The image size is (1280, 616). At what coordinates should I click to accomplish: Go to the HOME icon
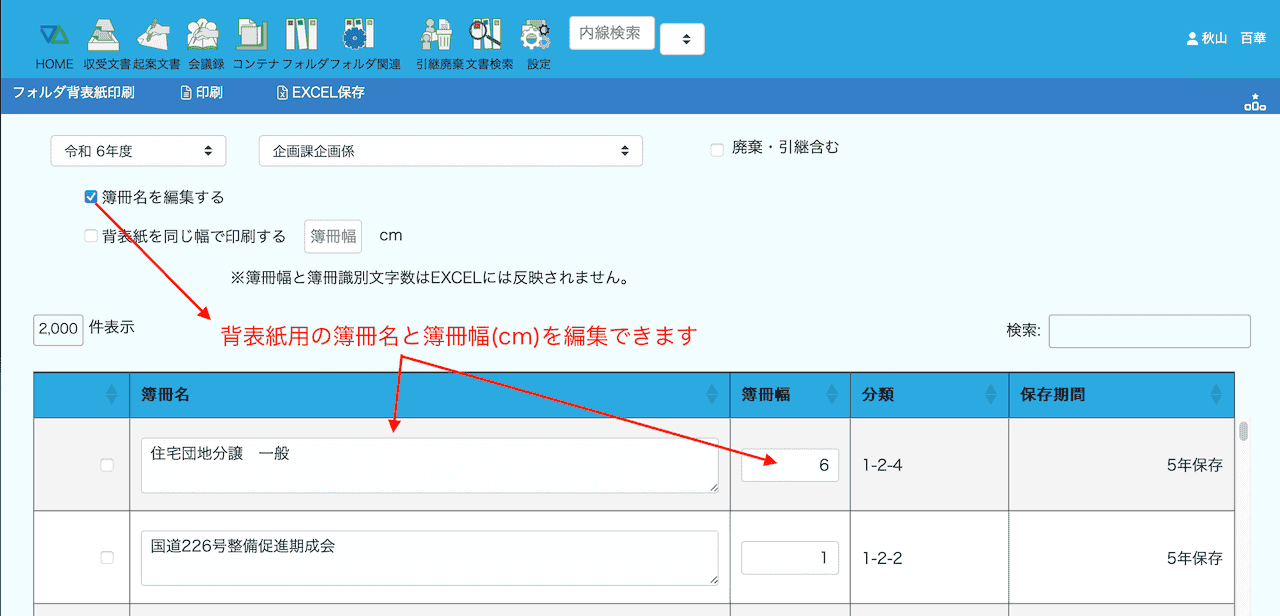[54, 36]
